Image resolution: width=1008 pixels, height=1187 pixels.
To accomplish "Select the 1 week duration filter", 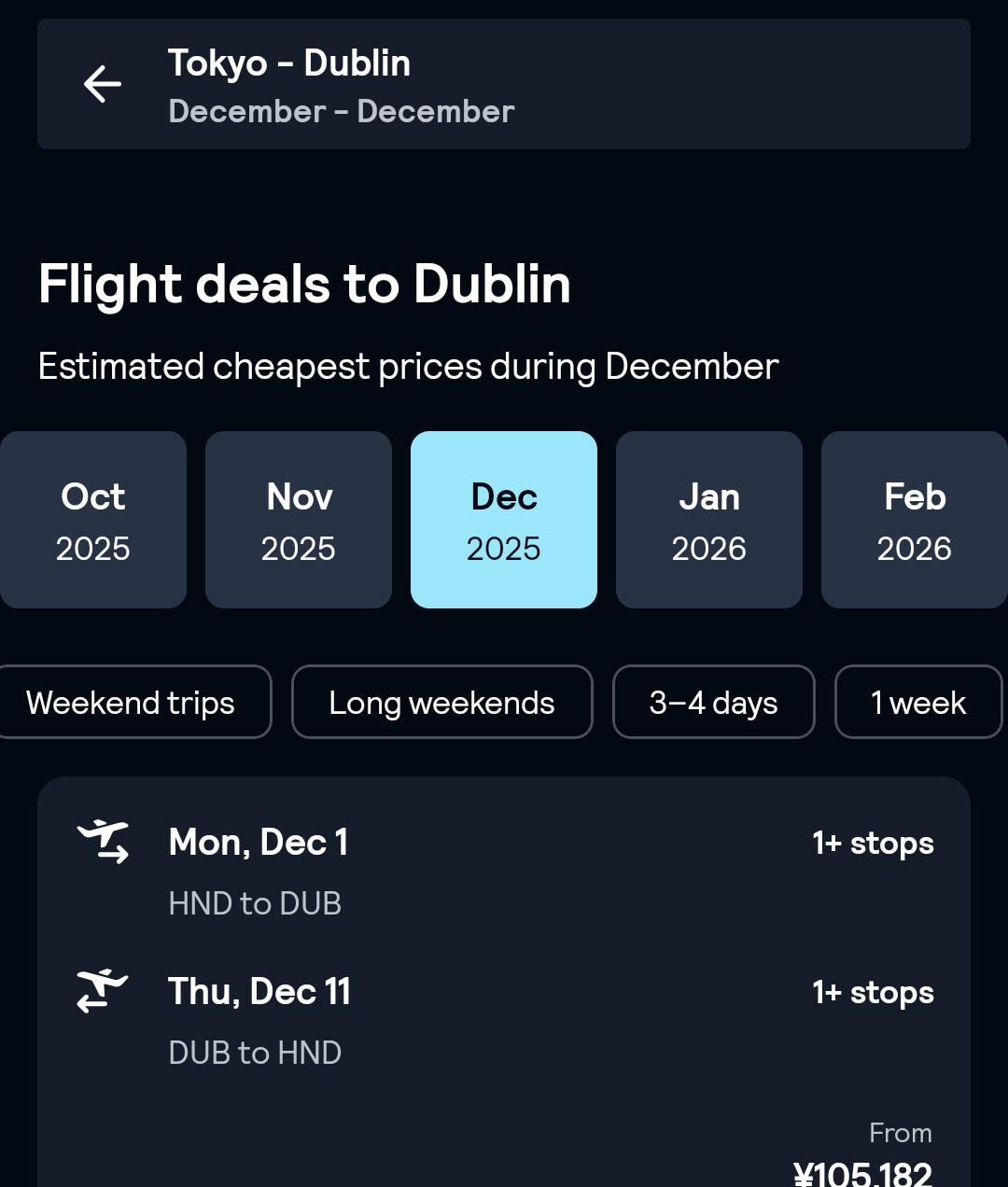I will (918, 703).
